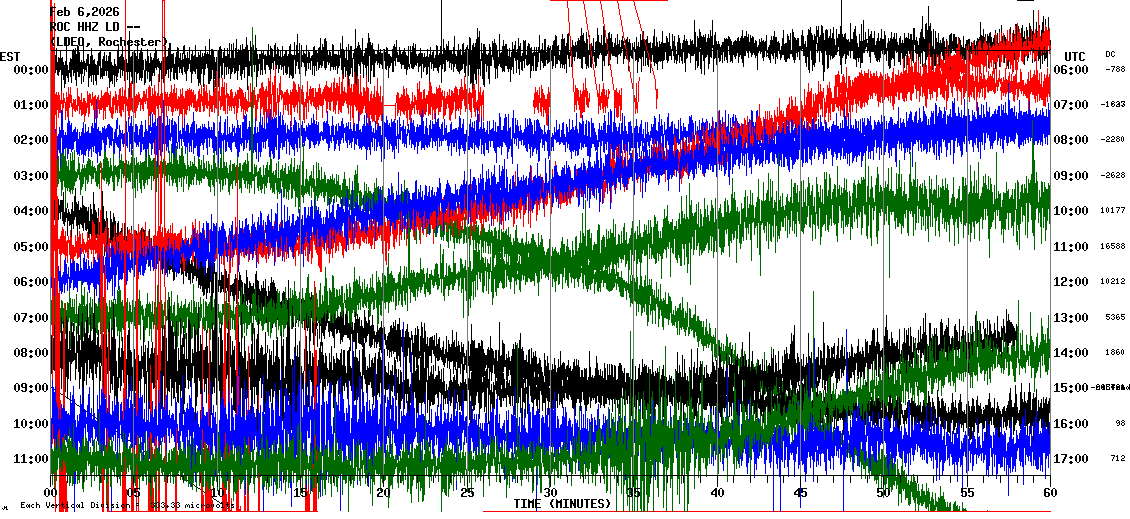Click the 05 minute axis tick label
The image size is (1130, 519).
click(133, 492)
